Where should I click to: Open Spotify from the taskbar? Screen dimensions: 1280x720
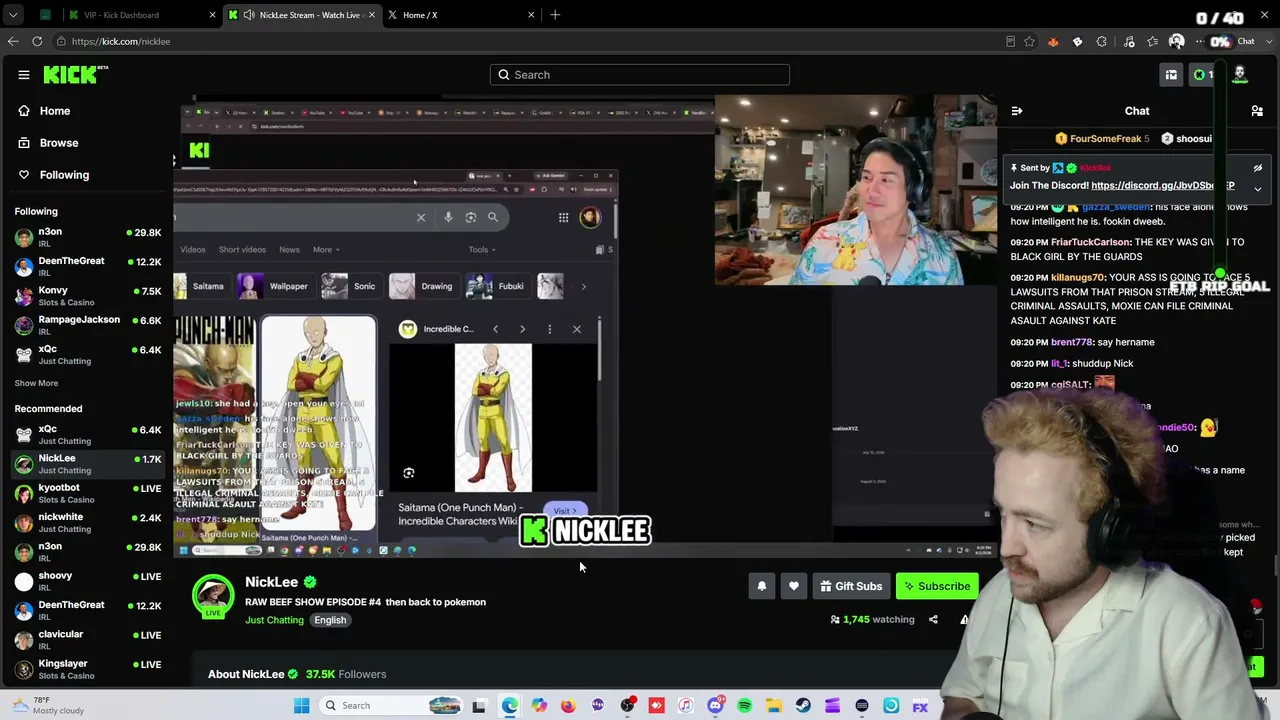744,706
